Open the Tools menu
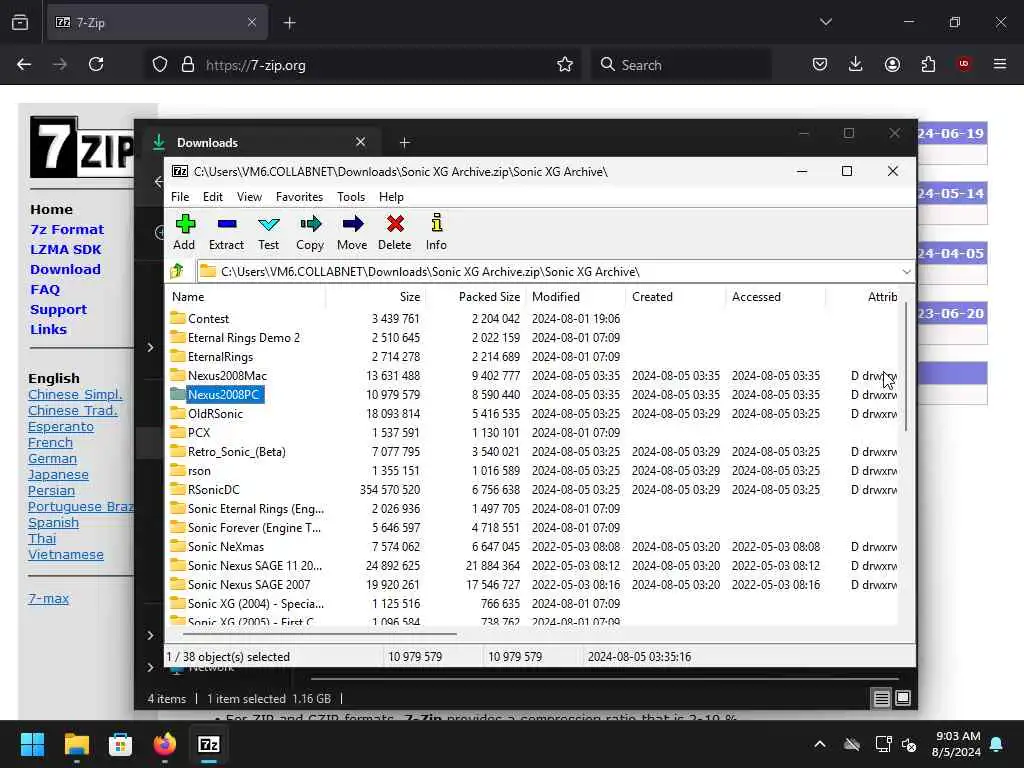This screenshot has height=768, width=1024. tap(351, 197)
